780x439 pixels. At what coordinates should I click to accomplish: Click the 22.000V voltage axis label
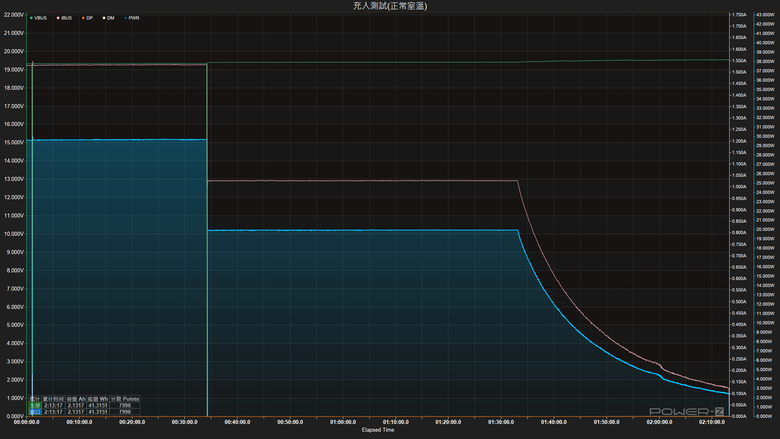(x=14, y=15)
